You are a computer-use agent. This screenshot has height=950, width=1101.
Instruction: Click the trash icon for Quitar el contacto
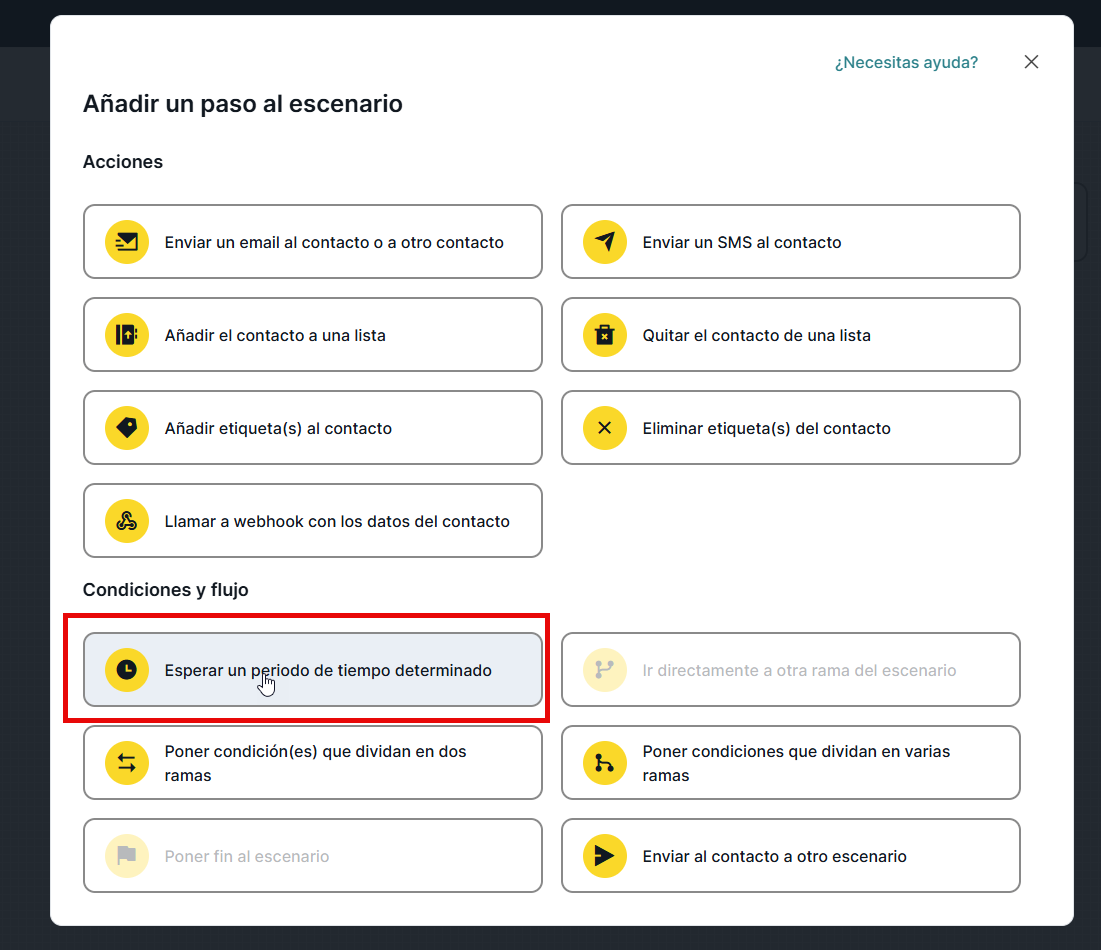[x=604, y=335]
